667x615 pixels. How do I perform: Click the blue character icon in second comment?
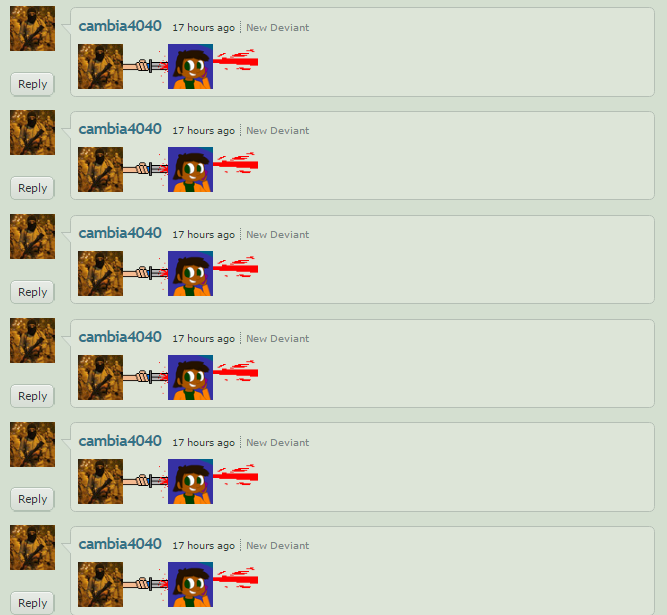coord(191,169)
